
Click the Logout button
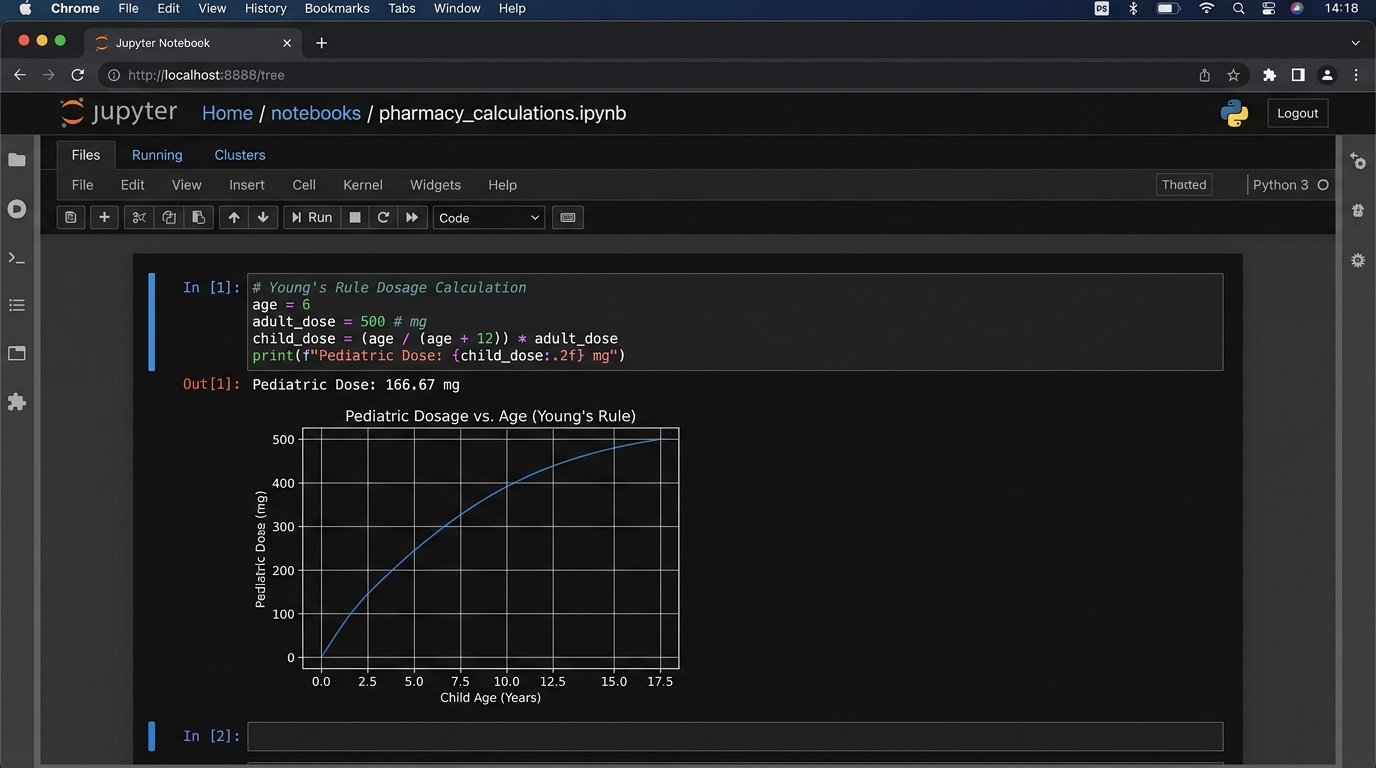(1298, 113)
